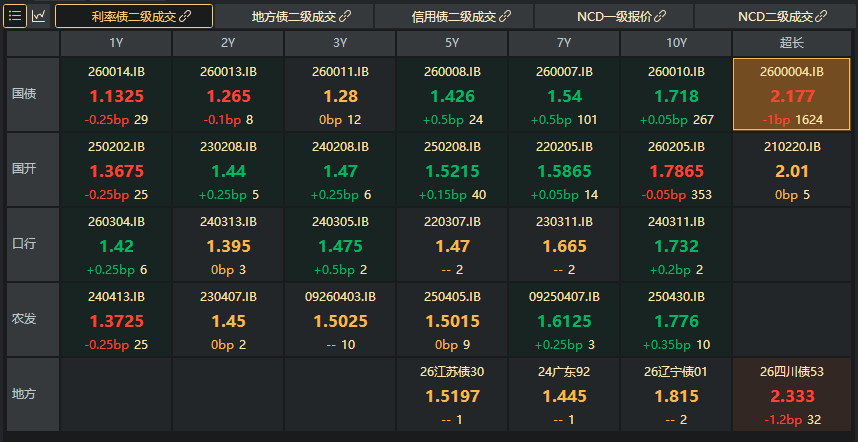Image resolution: width=858 pixels, height=442 pixels.
Task: Switch to 信用债二级成交 tab
Action: [454, 16]
